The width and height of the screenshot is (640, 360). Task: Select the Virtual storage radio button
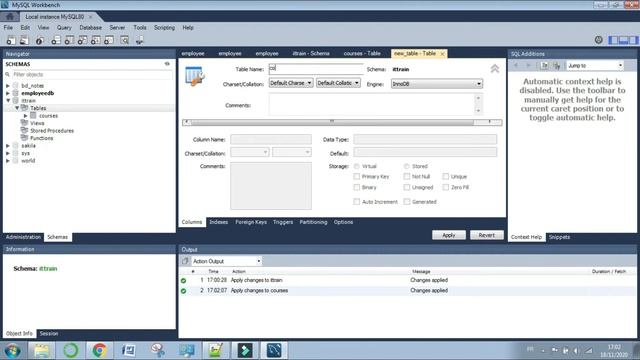[x=357, y=166]
